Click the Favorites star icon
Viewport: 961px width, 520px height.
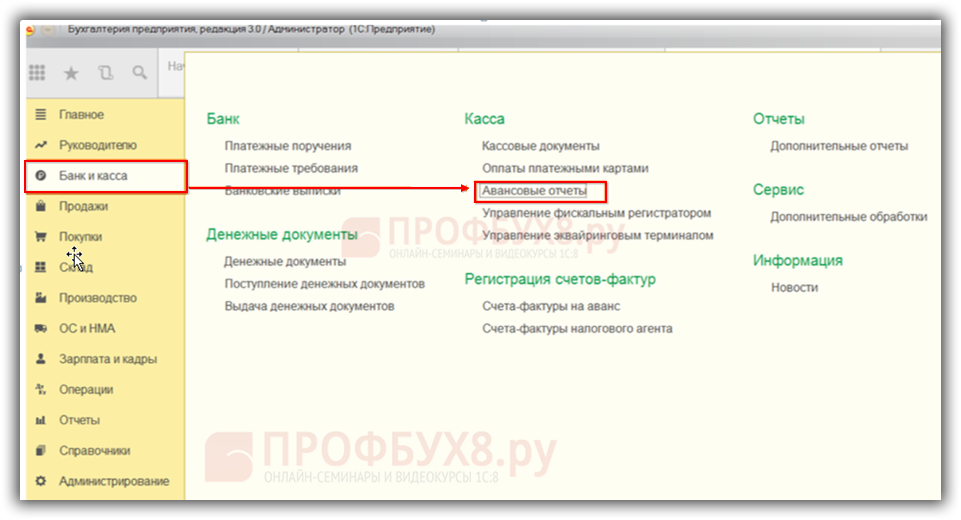pyautogui.click(x=71, y=73)
